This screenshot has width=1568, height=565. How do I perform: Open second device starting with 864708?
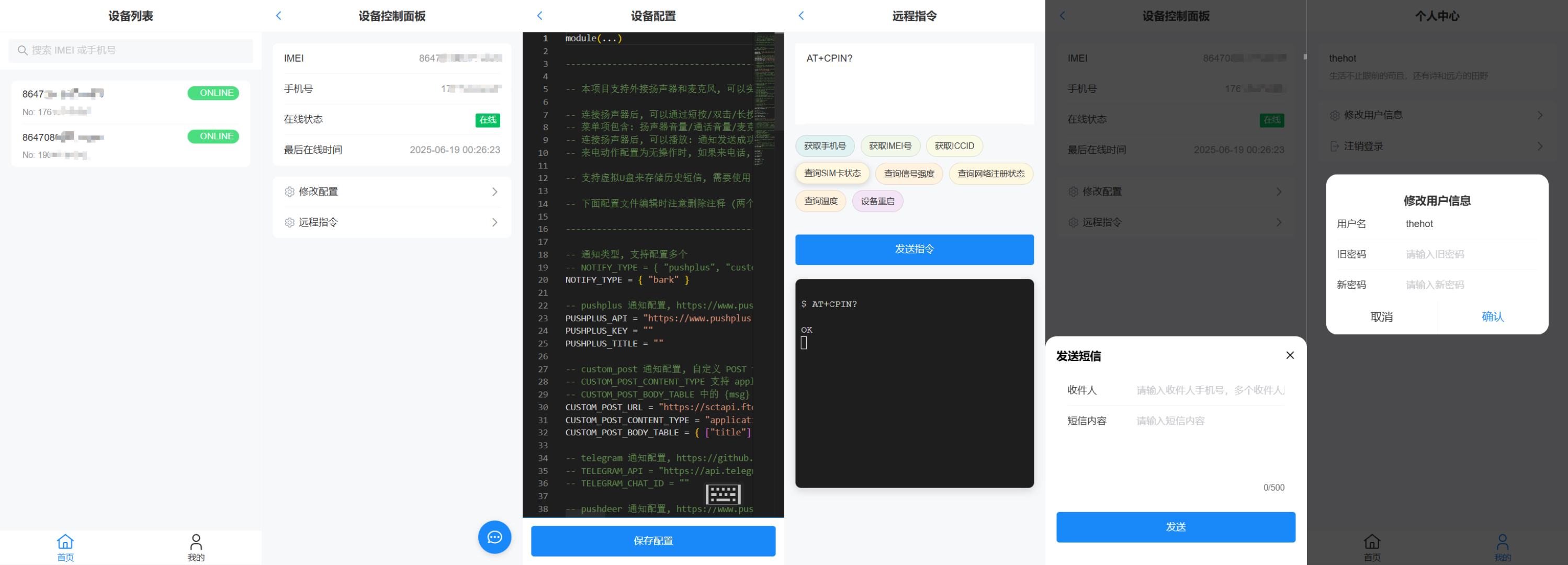pyautogui.click(x=130, y=145)
